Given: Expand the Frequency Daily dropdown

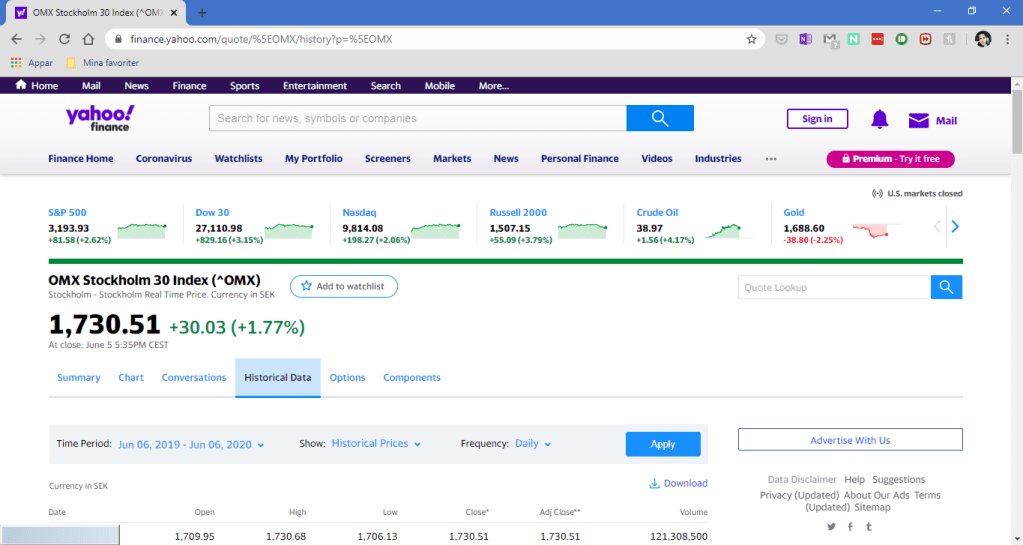Looking at the screenshot, I should 533,444.
